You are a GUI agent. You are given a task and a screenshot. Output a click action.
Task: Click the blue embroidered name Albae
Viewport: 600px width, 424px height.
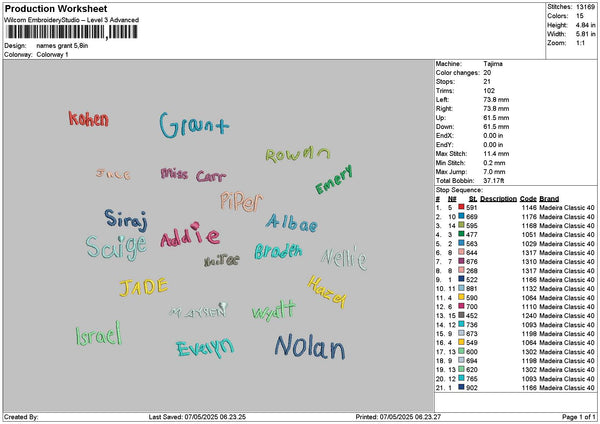tap(291, 223)
